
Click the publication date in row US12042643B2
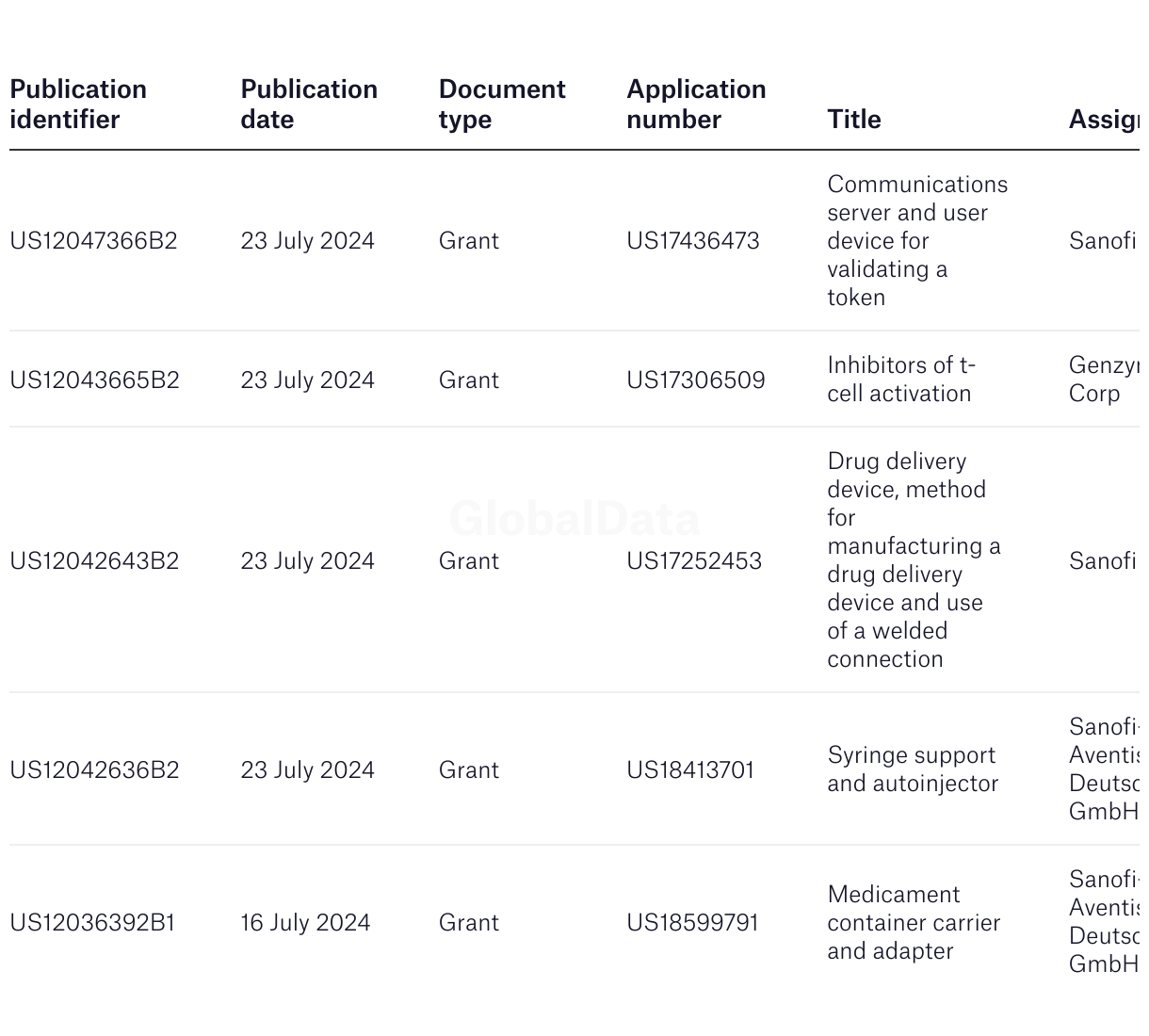(x=307, y=561)
